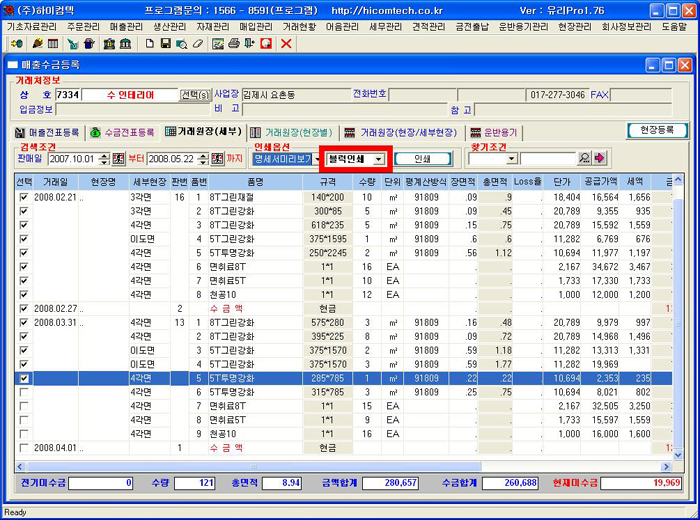This screenshot has height=520, width=700.
Task: Click start date spinner arrows
Action: [104, 158]
